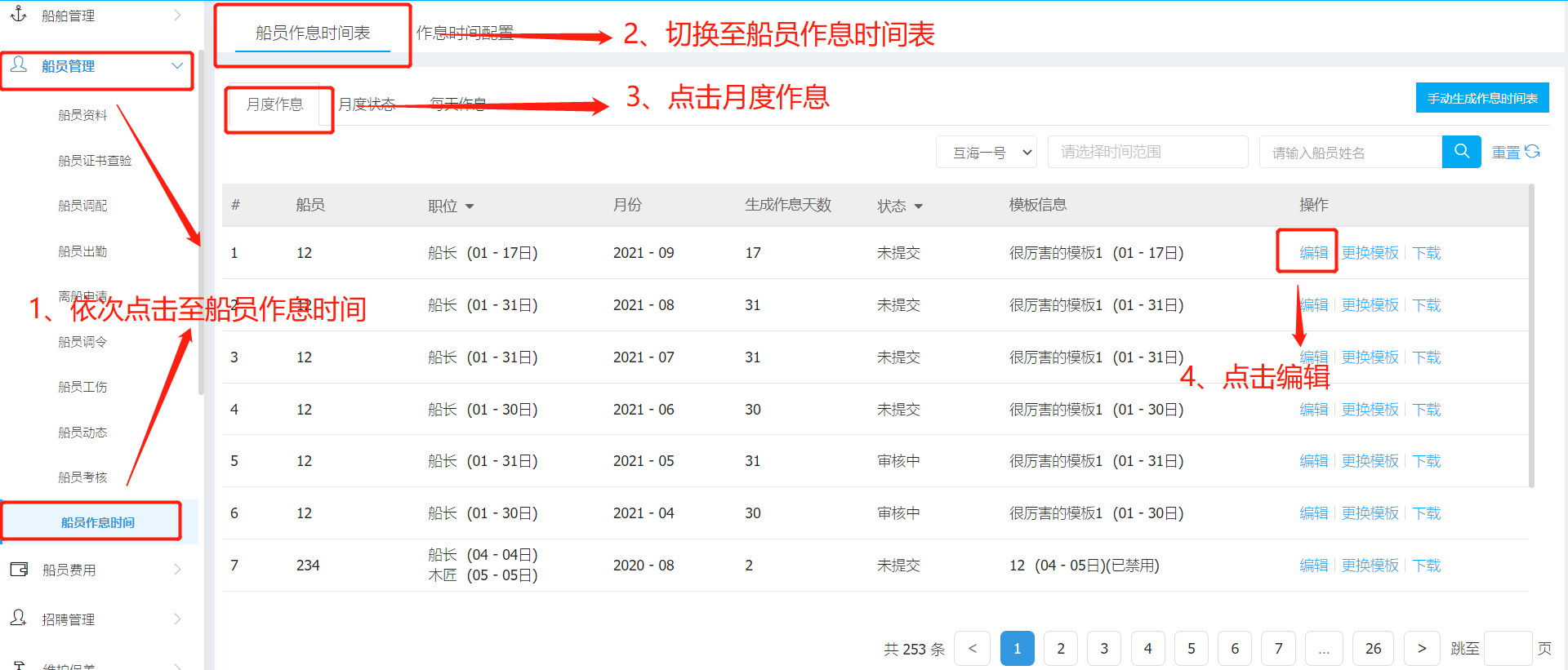This screenshot has height=670, width=1568.
Task: Click 下载 for the 2020 - 08 row
Action: coord(1427,566)
